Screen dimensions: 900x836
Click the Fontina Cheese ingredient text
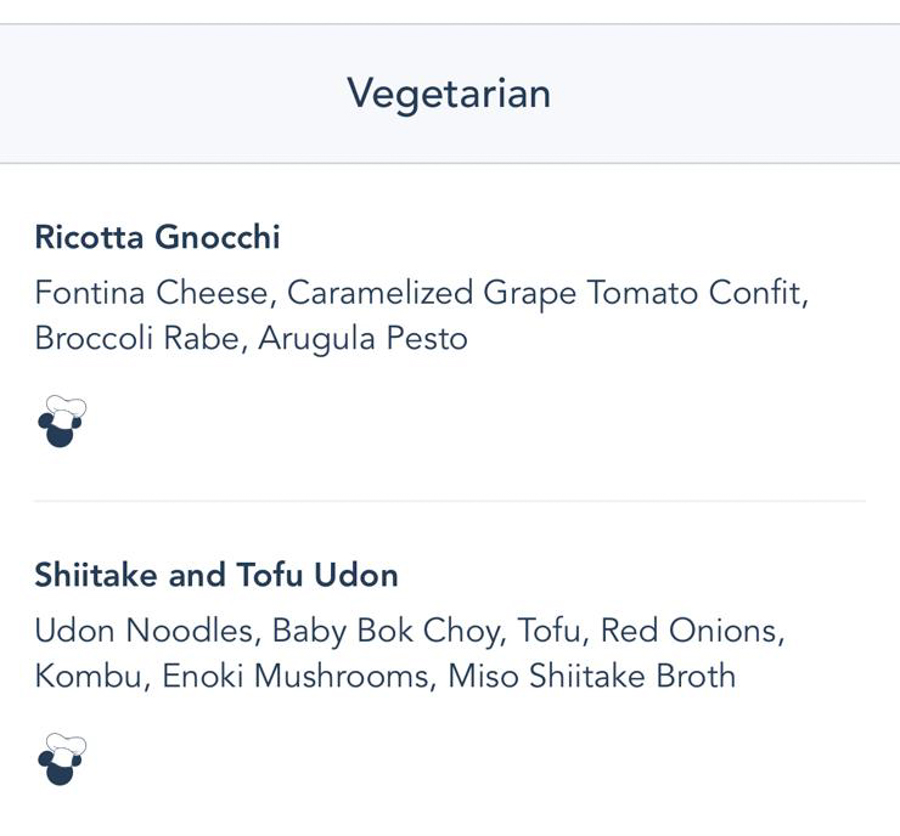[156, 293]
